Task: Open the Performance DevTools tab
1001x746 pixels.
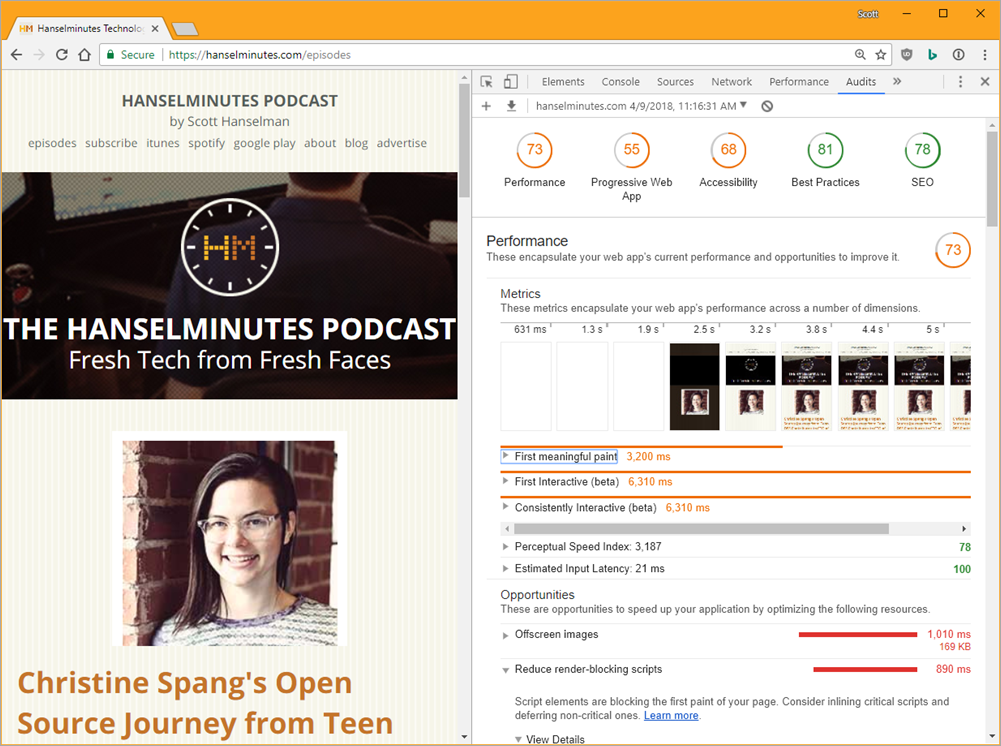Action: [799, 82]
